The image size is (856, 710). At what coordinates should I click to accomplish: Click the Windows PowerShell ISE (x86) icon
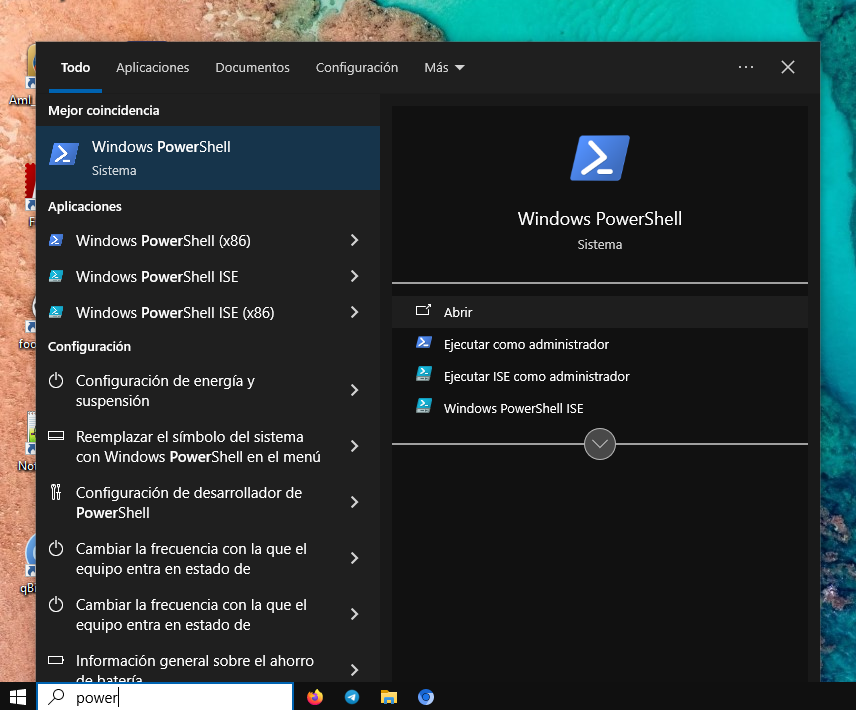coord(56,312)
